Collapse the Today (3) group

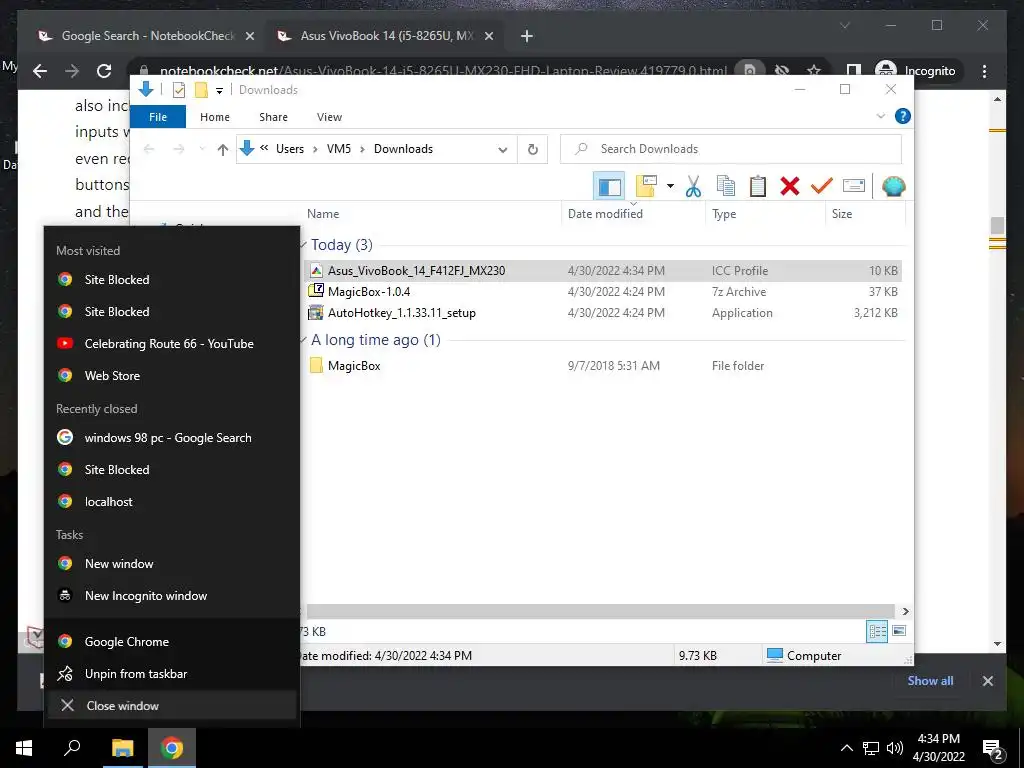pos(303,245)
